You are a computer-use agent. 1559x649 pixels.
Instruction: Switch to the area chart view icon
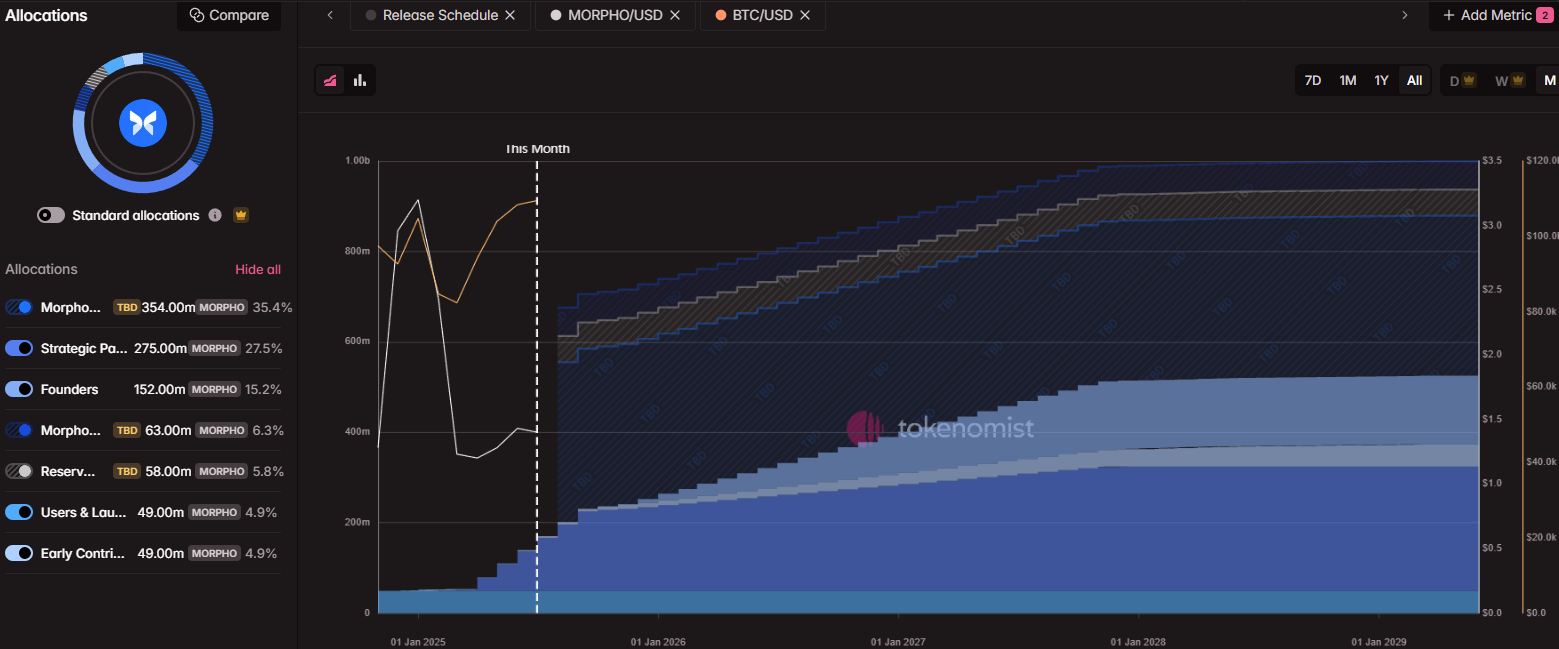pos(330,81)
